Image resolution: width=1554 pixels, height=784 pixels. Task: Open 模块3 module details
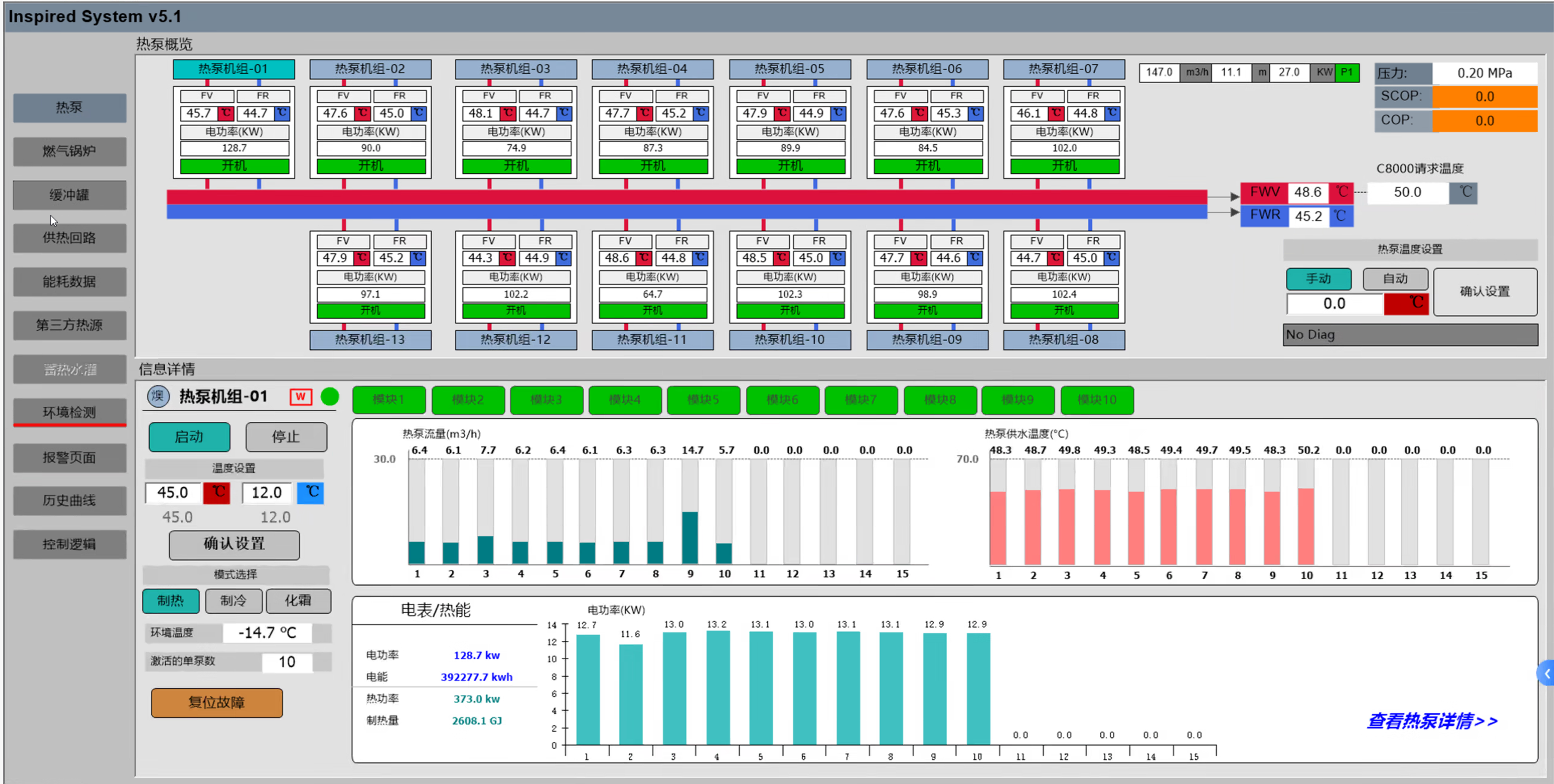pyautogui.click(x=546, y=400)
